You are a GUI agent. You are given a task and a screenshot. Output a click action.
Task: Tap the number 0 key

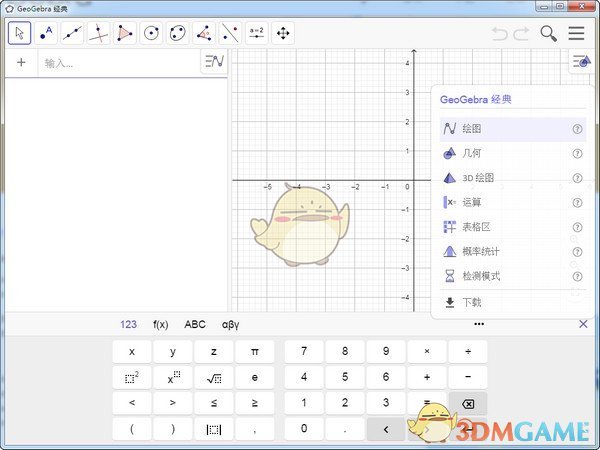coord(304,429)
